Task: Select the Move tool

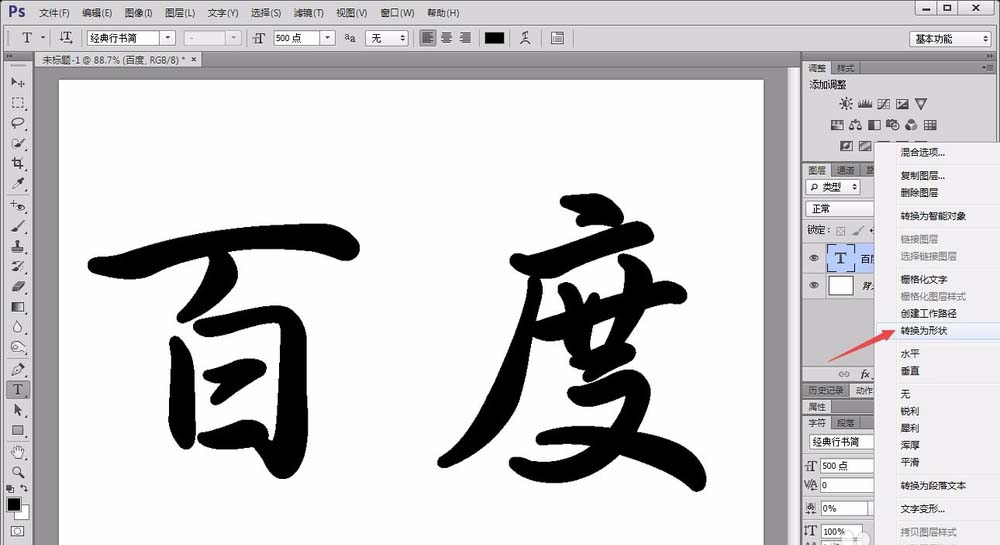Action: [18, 82]
